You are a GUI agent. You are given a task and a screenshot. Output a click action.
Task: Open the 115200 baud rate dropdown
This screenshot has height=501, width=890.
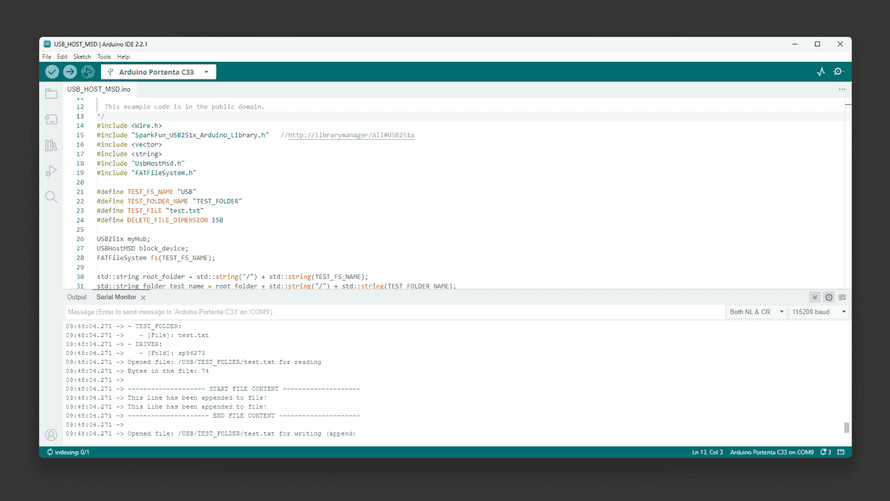pos(819,312)
